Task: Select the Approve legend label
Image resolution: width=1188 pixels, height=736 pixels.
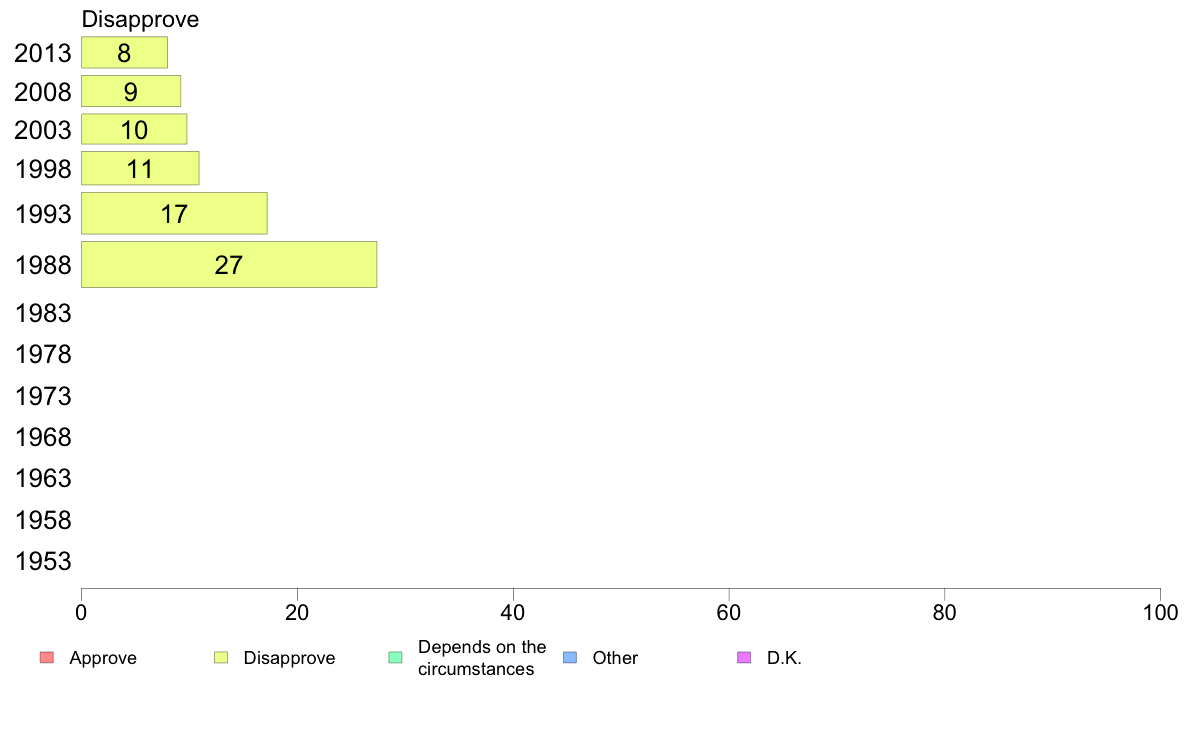Action: click(x=103, y=658)
